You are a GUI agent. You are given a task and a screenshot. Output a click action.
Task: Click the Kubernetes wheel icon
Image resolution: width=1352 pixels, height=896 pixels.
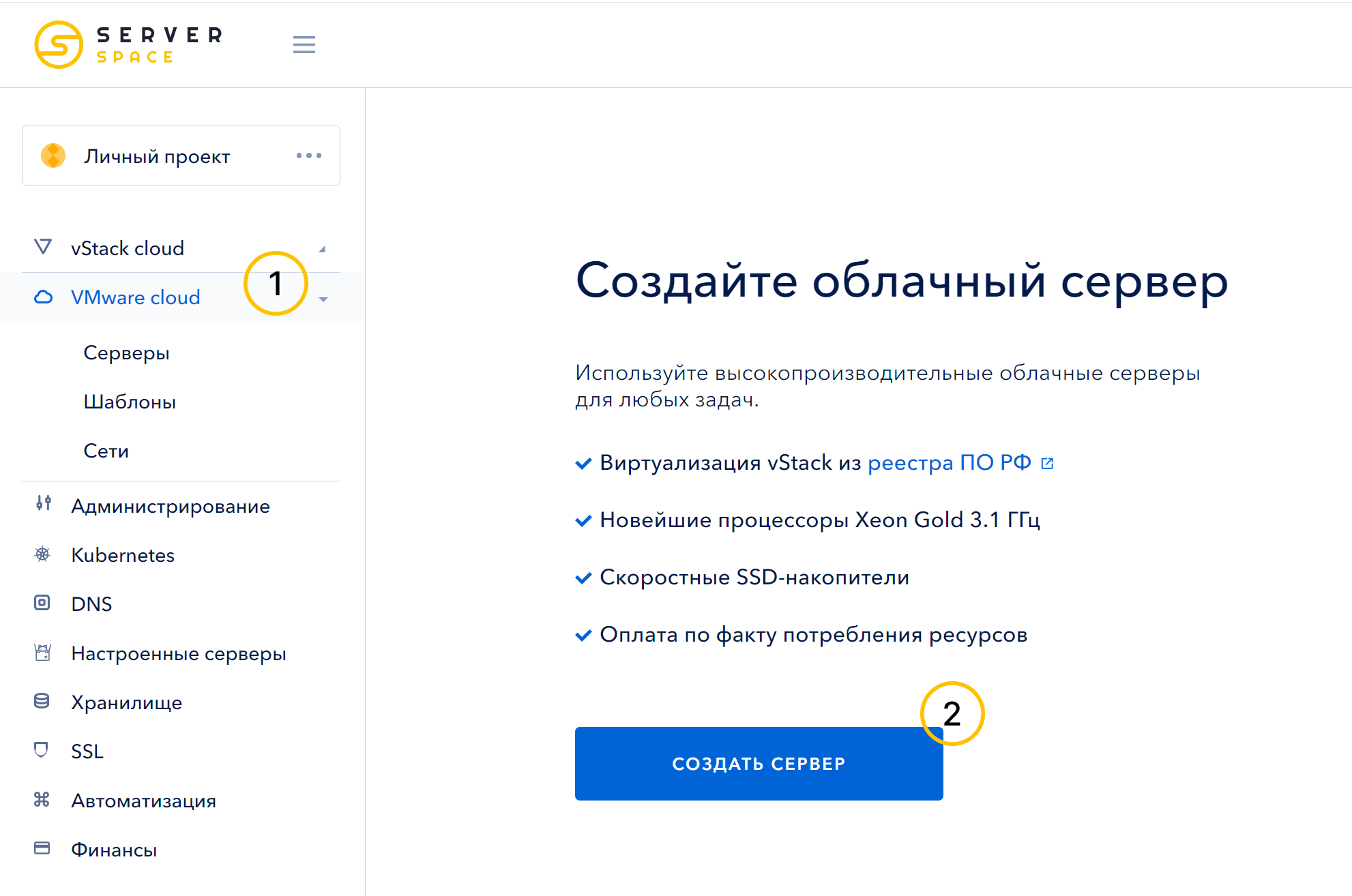[x=42, y=554]
